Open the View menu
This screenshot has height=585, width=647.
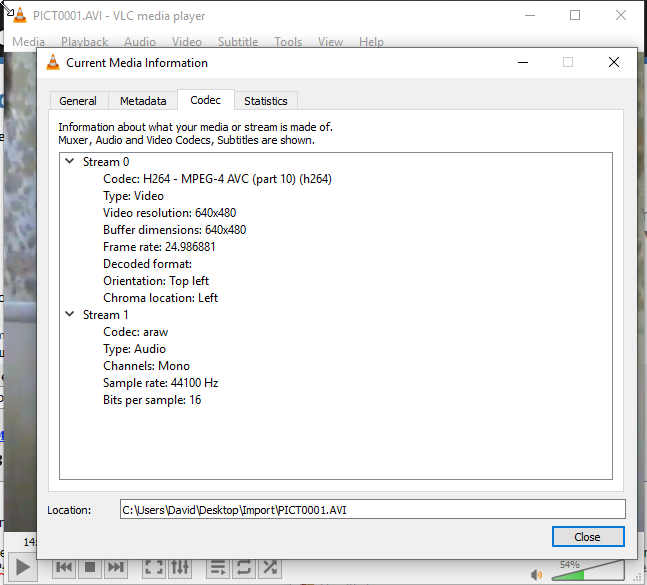click(330, 42)
